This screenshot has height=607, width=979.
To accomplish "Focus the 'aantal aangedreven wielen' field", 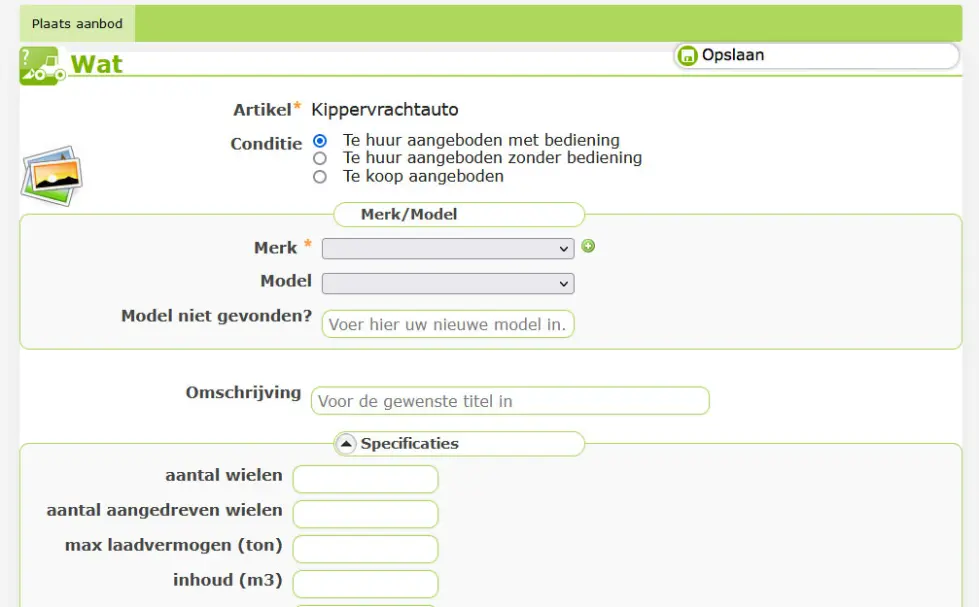I will [365, 514].
